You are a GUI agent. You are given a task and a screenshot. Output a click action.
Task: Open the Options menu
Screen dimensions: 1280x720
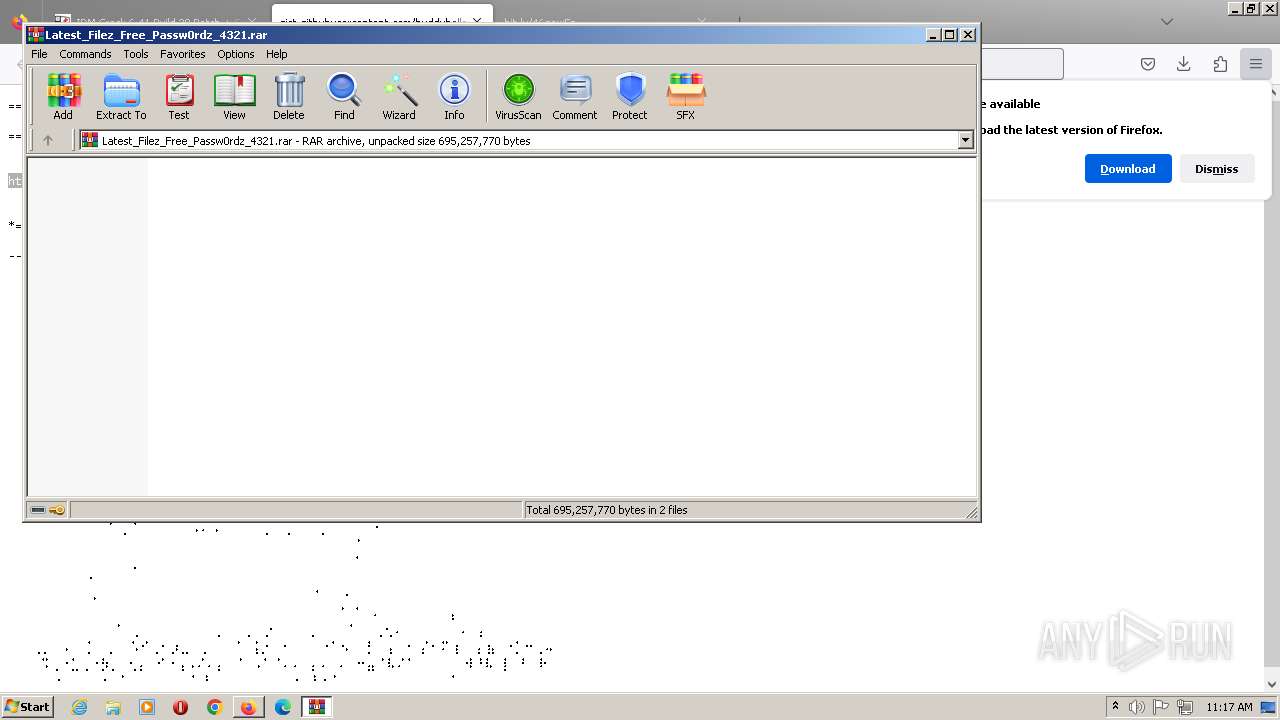click(x=236, y=54)
